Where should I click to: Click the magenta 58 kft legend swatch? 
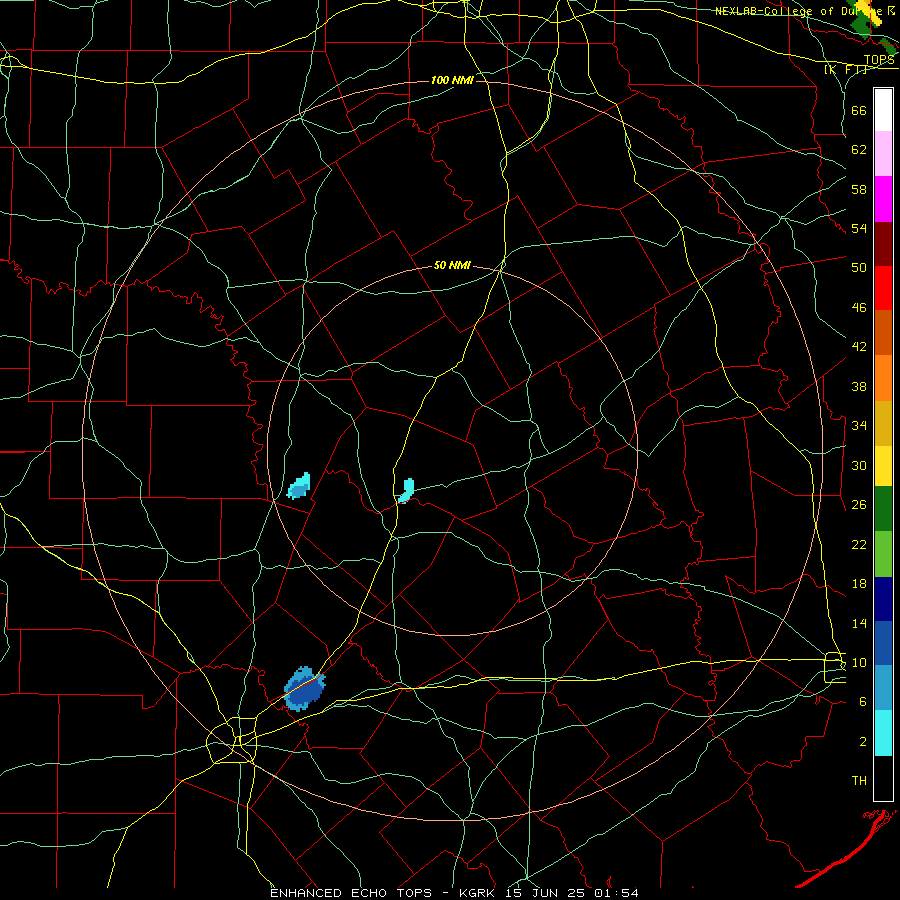point(883,199)
